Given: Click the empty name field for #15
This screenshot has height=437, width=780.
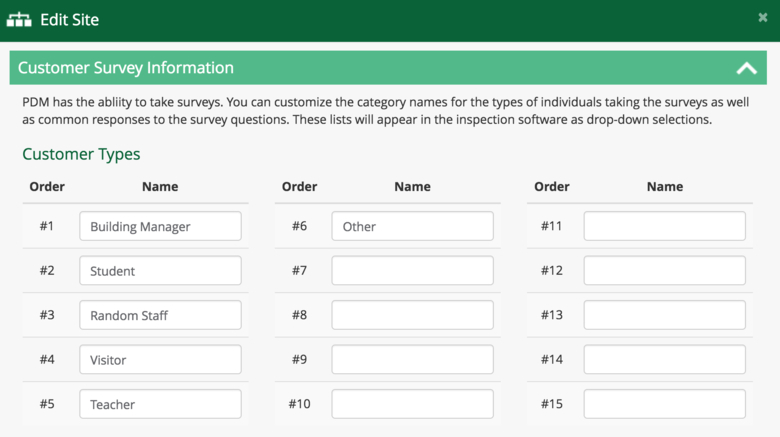Looking at the screenshot, I should [664, 404].
